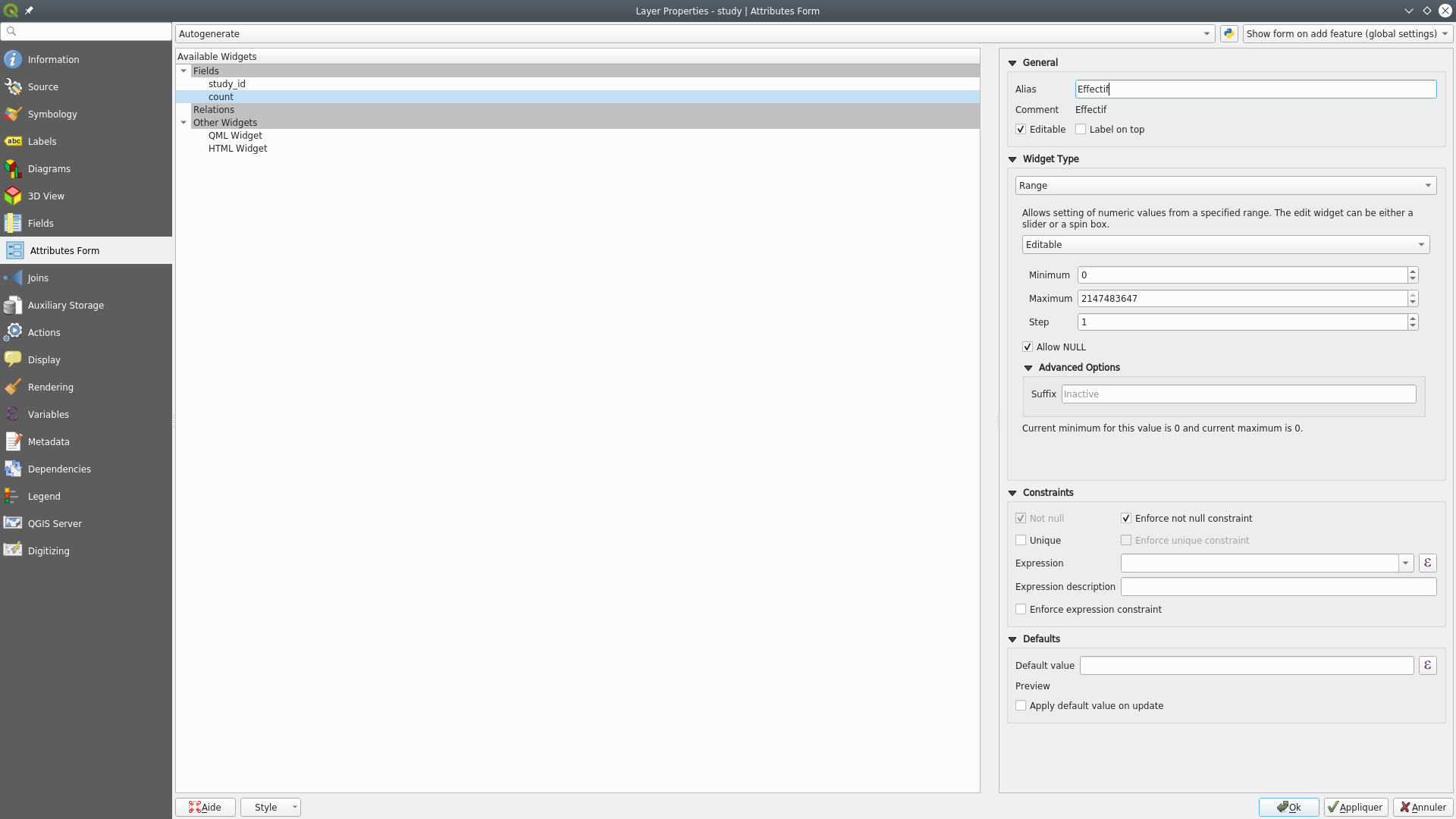Collapse the General section
This screenshot has width=1456, height=819.
(x=1012, y=63)
